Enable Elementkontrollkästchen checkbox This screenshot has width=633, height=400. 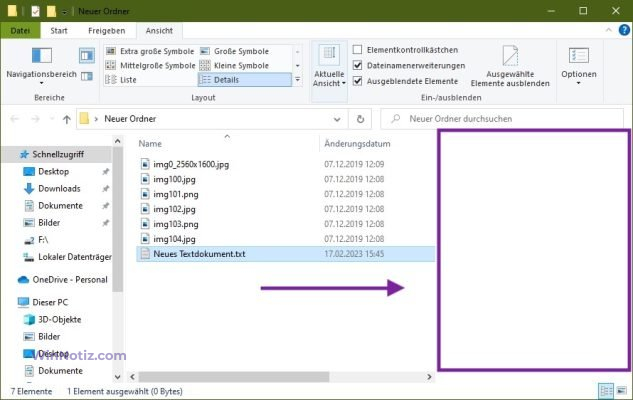(x=357, y=50)
